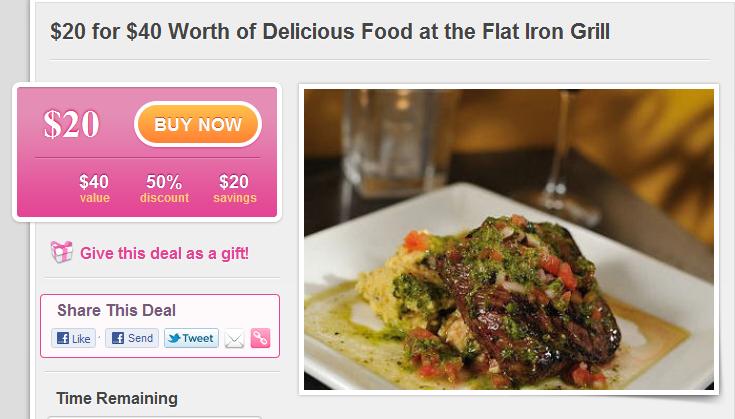Click the large $20 price text
The image size is (735, 419).
(71, 124)
